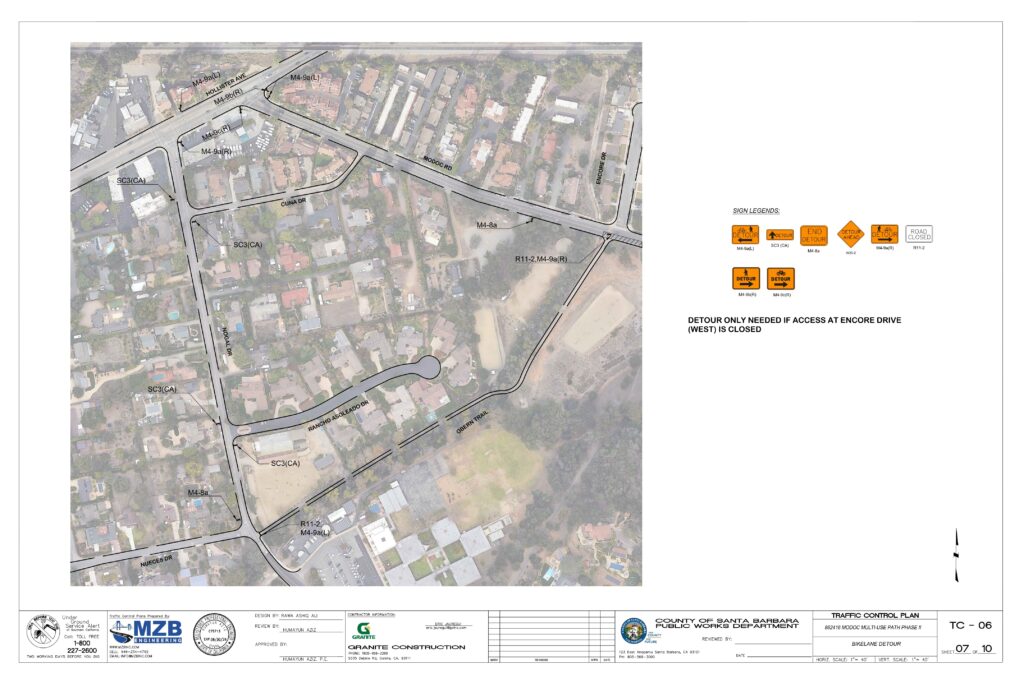
Task: Select the SC3 (CA) detour arrow sign in legend
Action: [780, 235]
